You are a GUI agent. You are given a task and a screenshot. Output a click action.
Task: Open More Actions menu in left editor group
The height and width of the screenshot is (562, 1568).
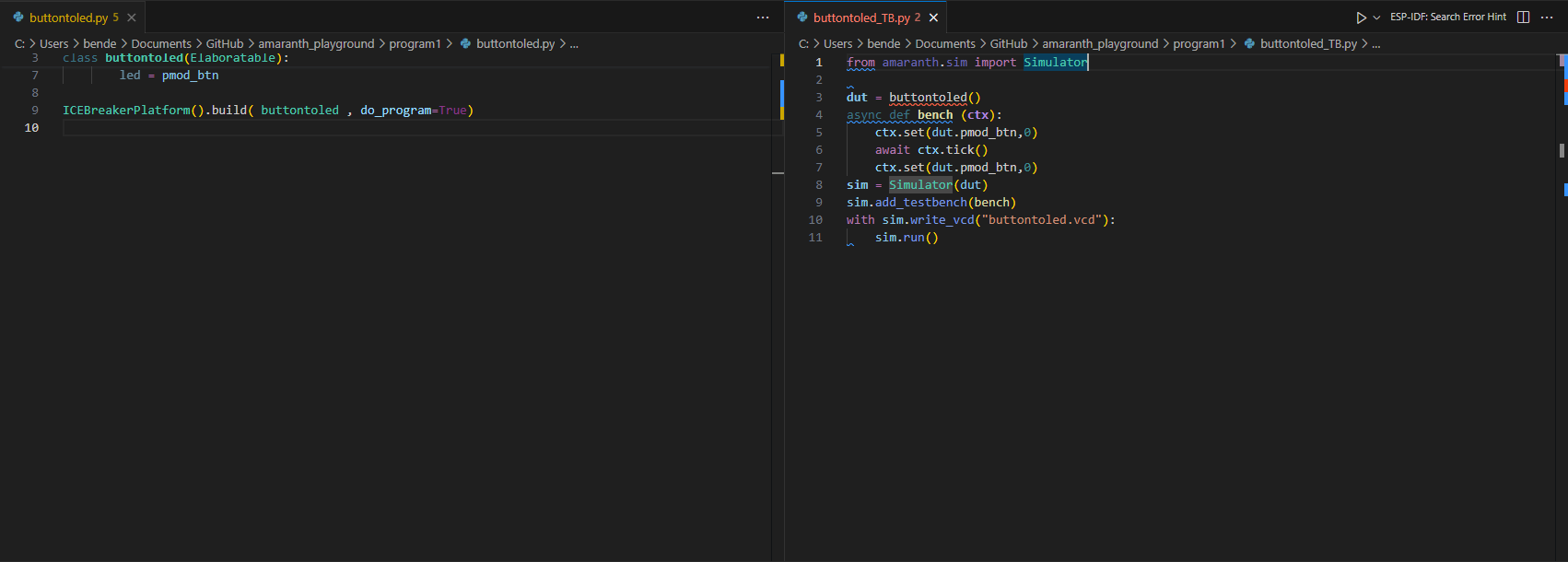point(763,18)
